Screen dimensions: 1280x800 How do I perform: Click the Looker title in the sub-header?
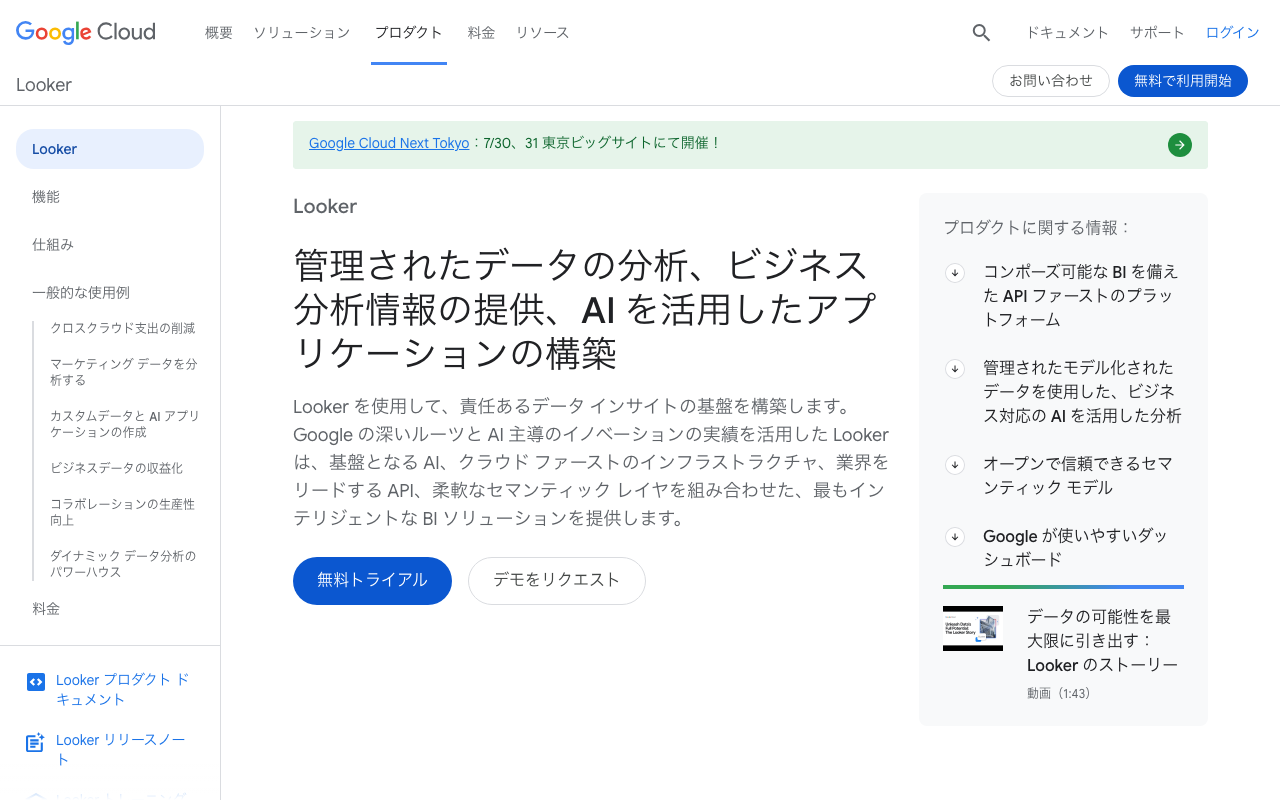pos(44,85)
